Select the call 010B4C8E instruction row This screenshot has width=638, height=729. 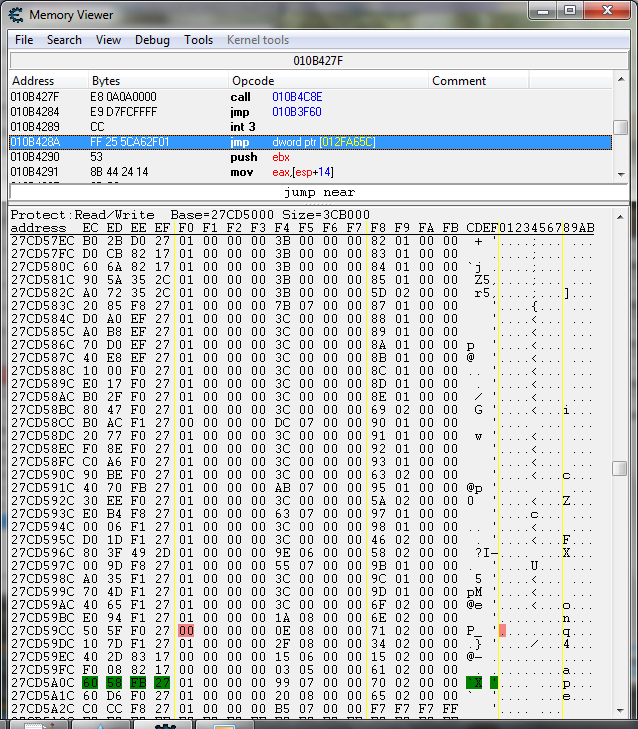tap(300, 97)
